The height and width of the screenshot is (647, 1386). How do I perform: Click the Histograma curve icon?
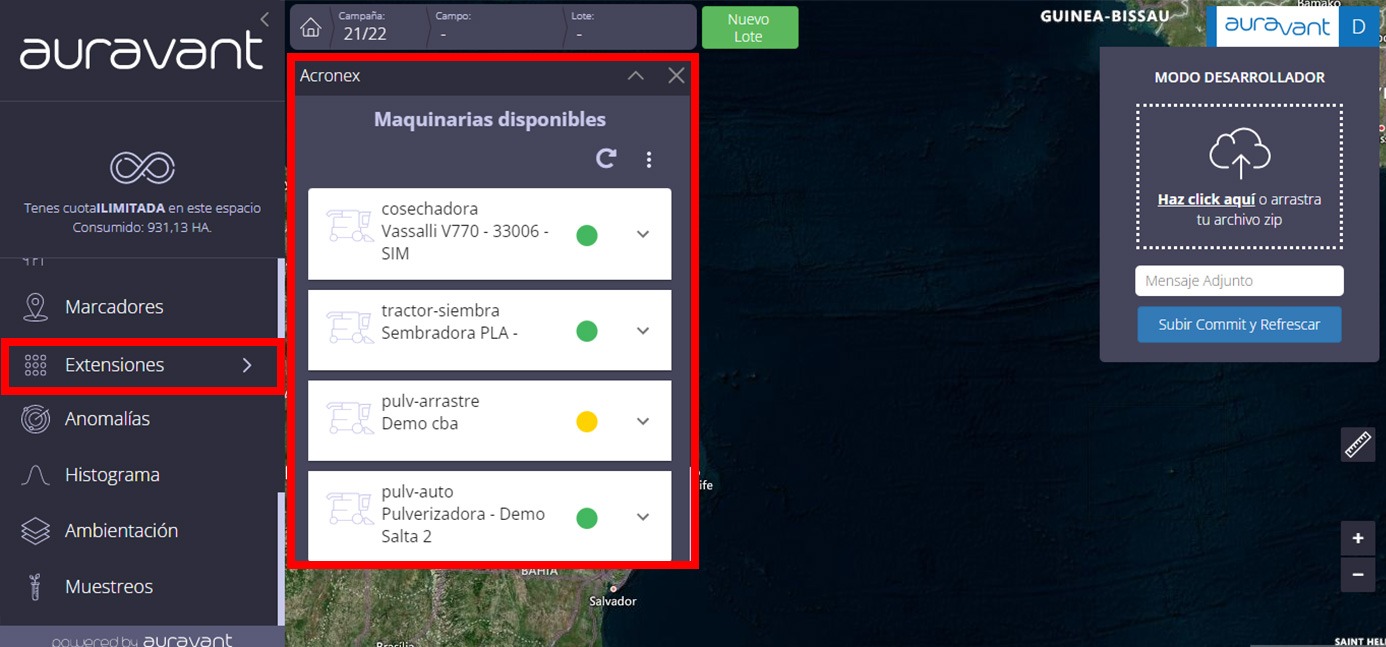pyautogui.click(x=36, y=475)
